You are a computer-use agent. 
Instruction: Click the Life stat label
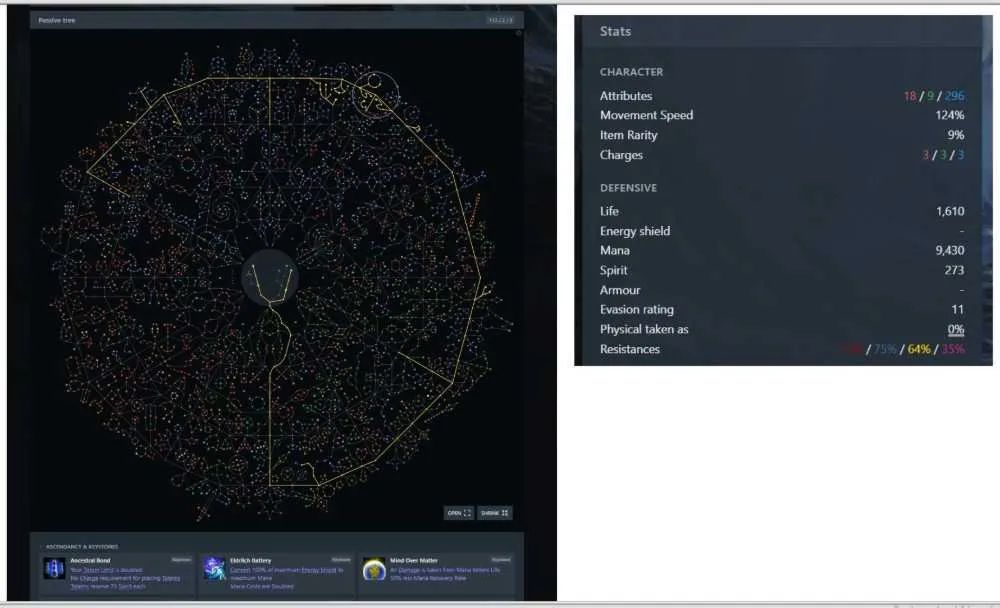tap(609, 211)
